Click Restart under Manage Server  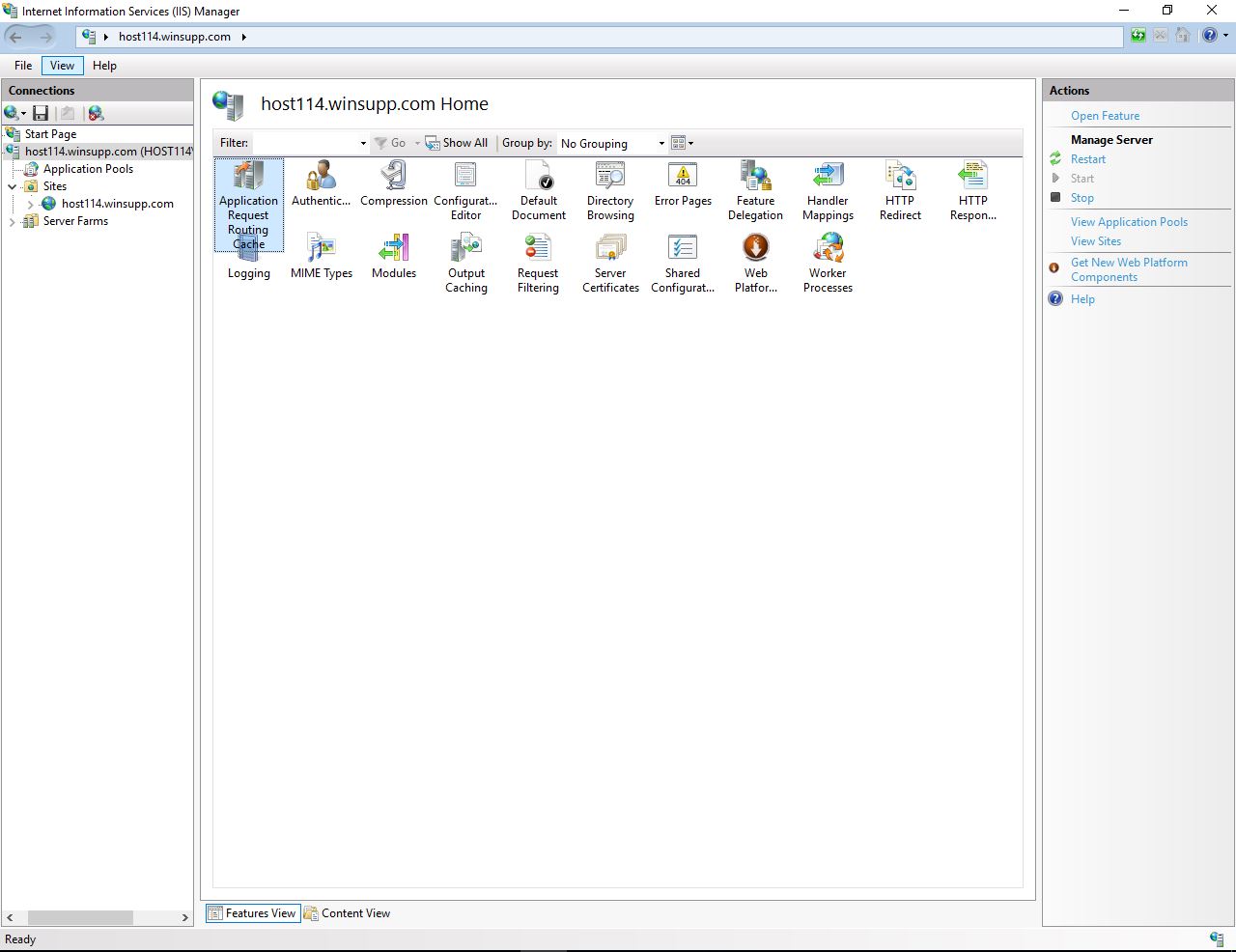1088,159
